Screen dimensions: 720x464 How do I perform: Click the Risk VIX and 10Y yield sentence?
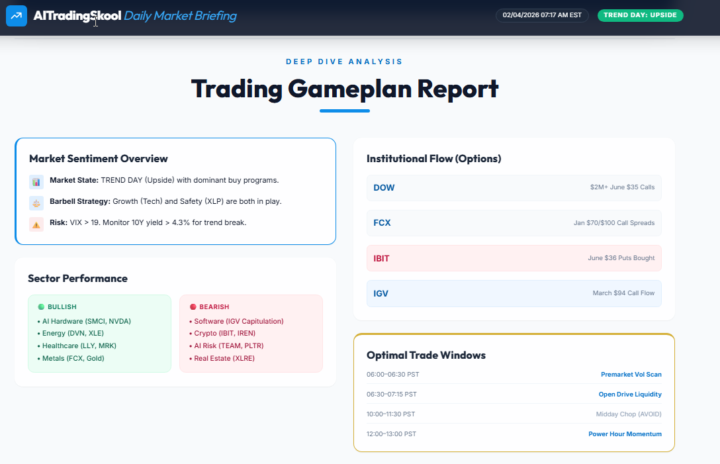(148, 222)
